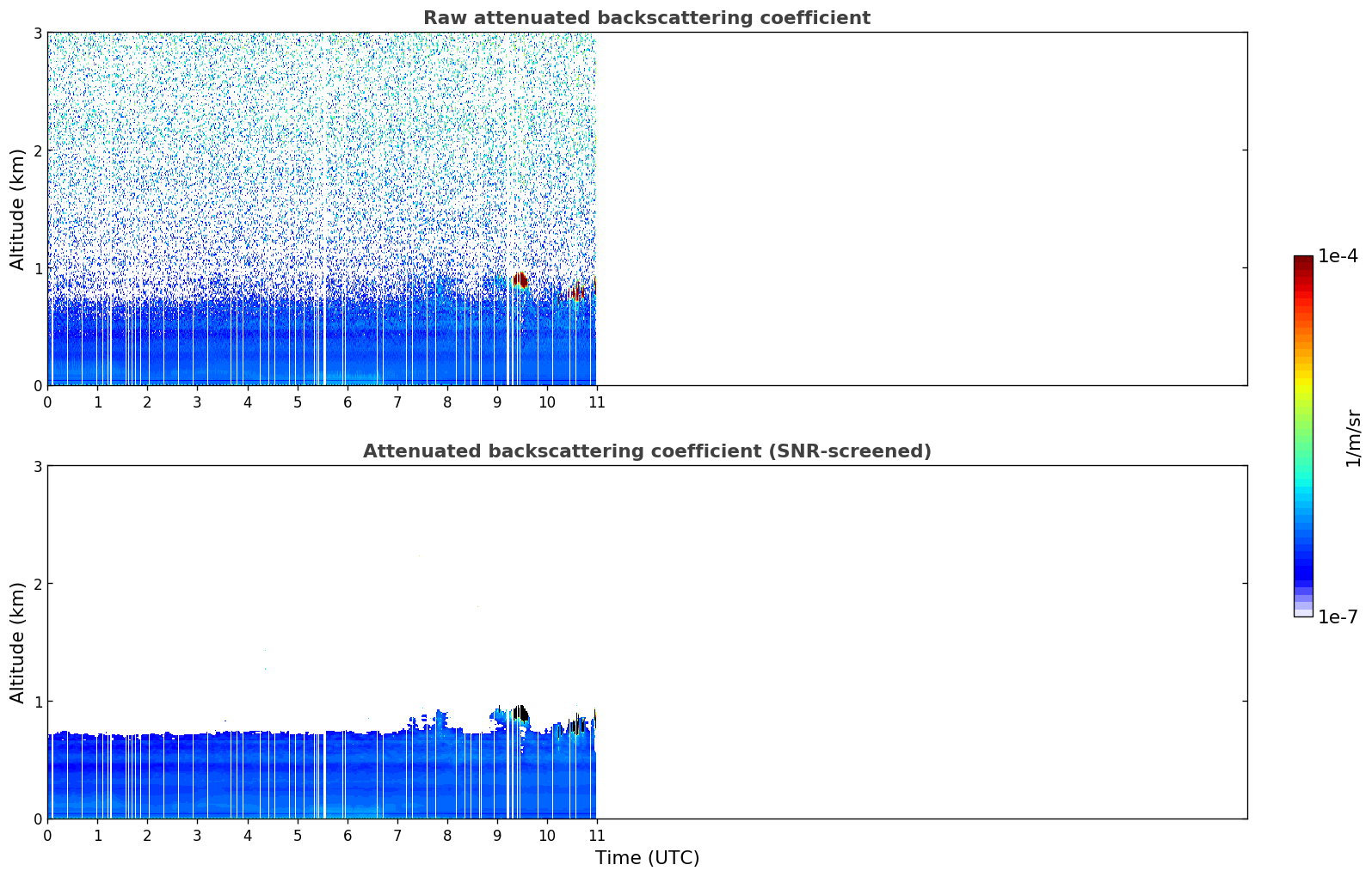Click the 'Raw attenuated backscattering coefficient' title
Image resolution: width=1372 pixels, height=877 pixels.
pyautogui.click(x=646, y=18)
